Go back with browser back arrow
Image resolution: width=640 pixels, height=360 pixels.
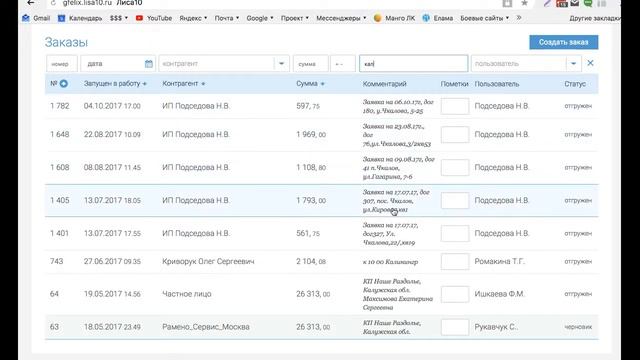pyautogui.click(x=31, y=3)
